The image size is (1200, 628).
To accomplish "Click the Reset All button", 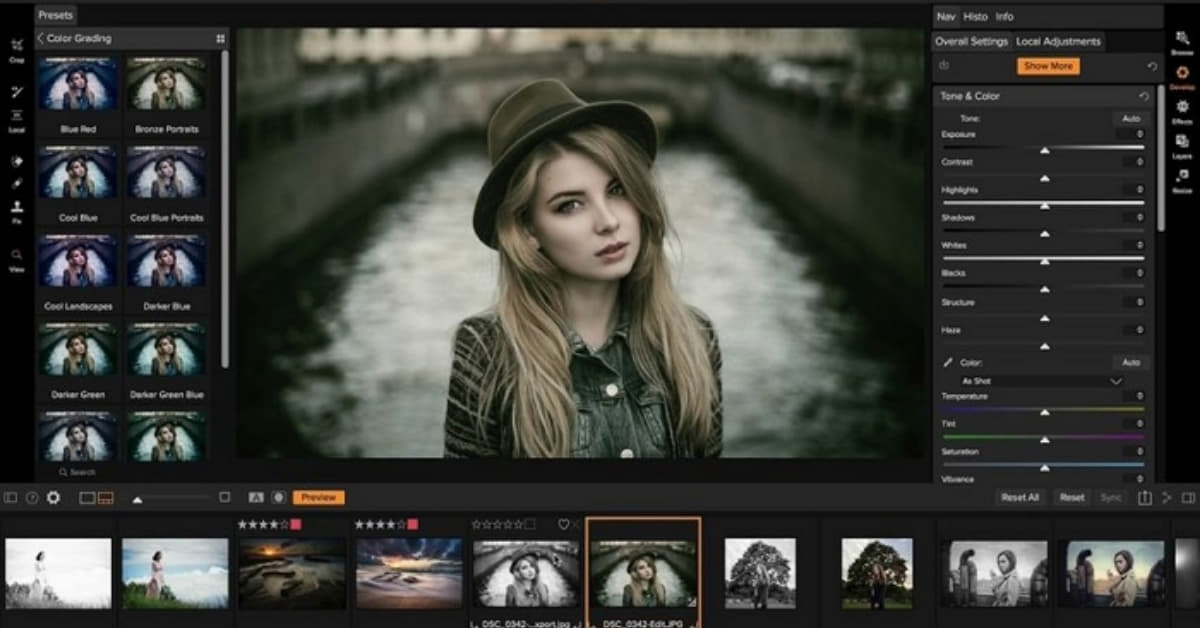I will coord(1020,497).
